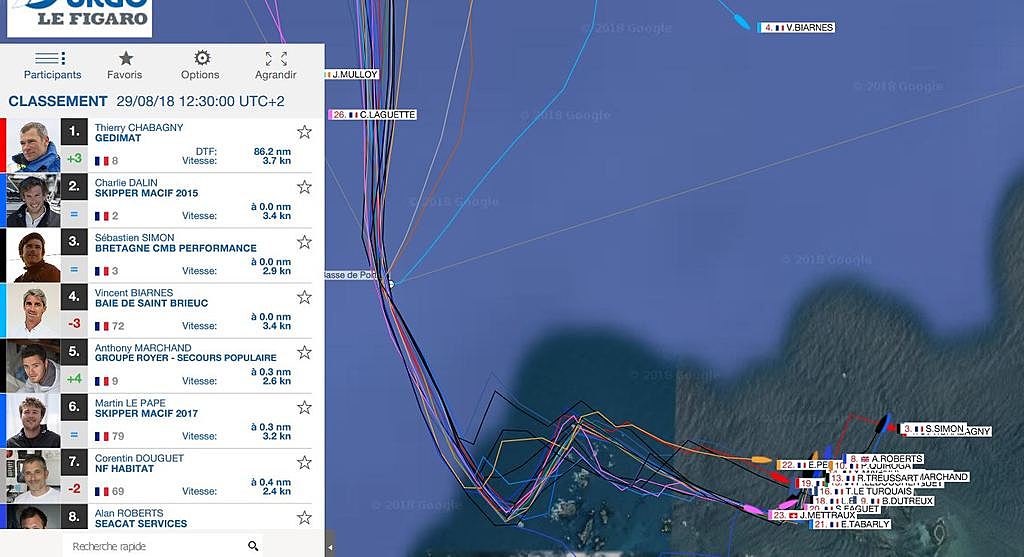The height and width of the screenshot is (557, 1024).
Task: Click the light-blue color bar beside Vincent Biarnes
Action: (3, 311)
